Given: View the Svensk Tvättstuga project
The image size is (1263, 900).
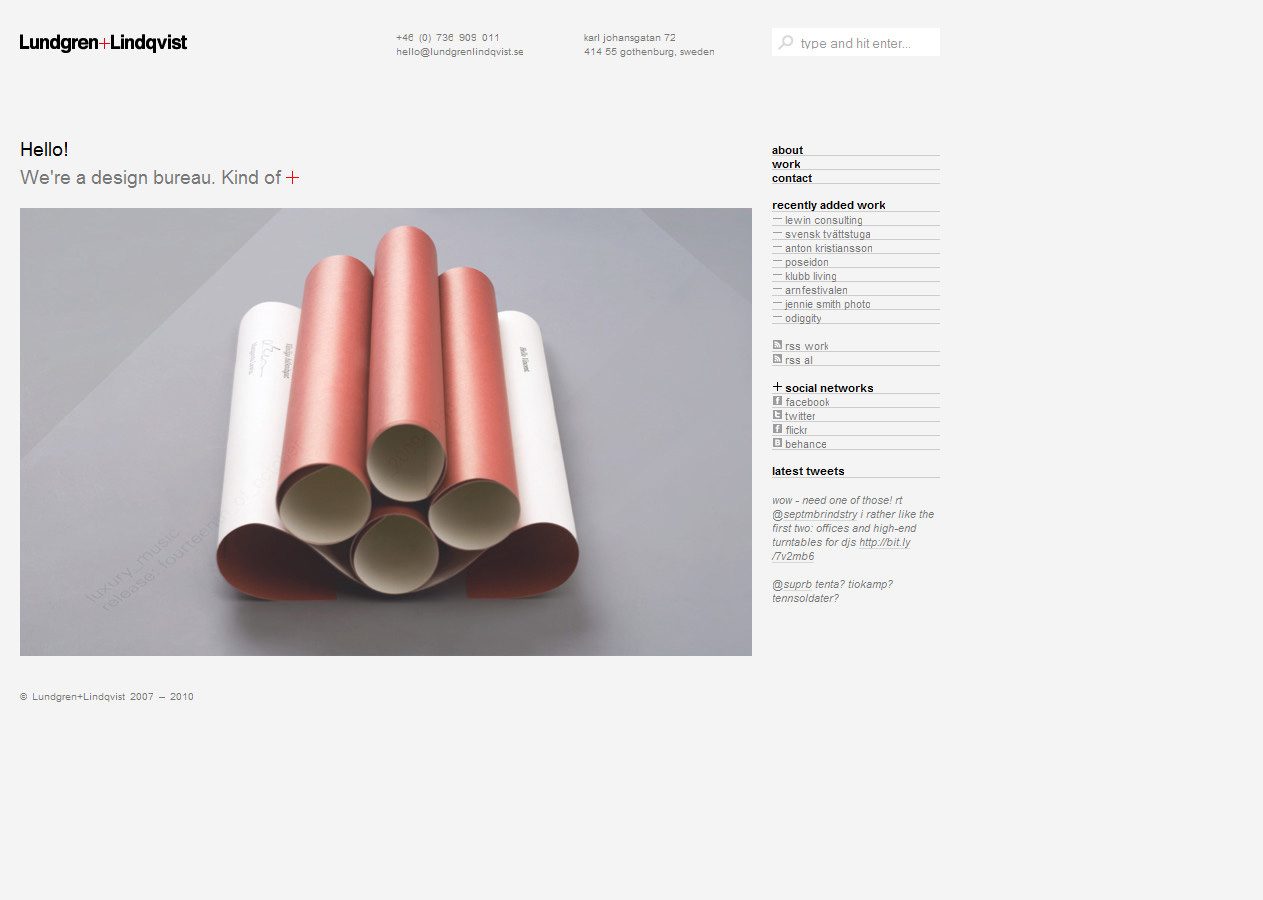Looking at the screenshot, I should click(x=827, y=234).
